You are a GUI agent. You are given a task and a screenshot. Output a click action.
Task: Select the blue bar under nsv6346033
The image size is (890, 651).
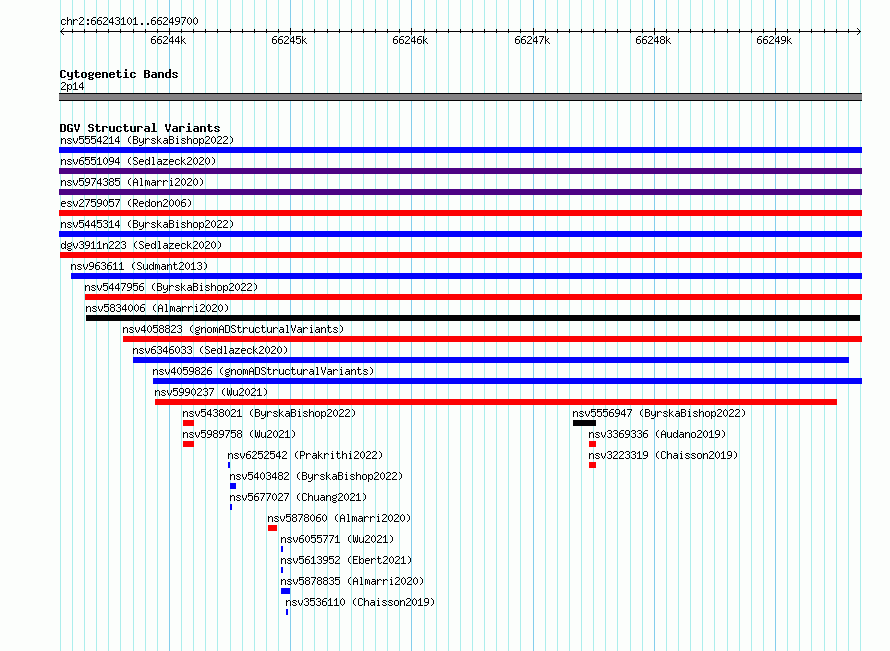pyautogui.click(x=491, y=360)
